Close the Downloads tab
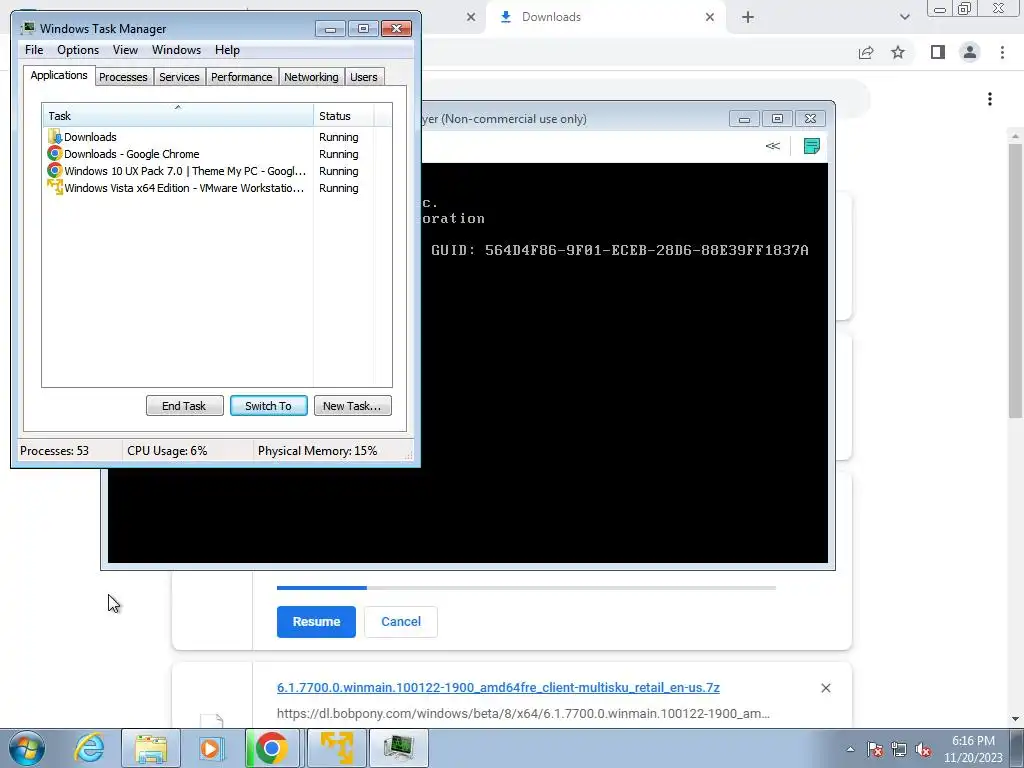Screen dimensions: 1024x768 tap(710, 18)
